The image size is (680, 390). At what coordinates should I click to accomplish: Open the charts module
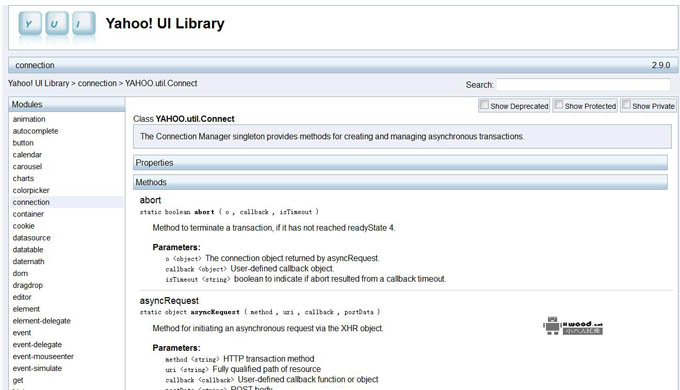(23, 178)
